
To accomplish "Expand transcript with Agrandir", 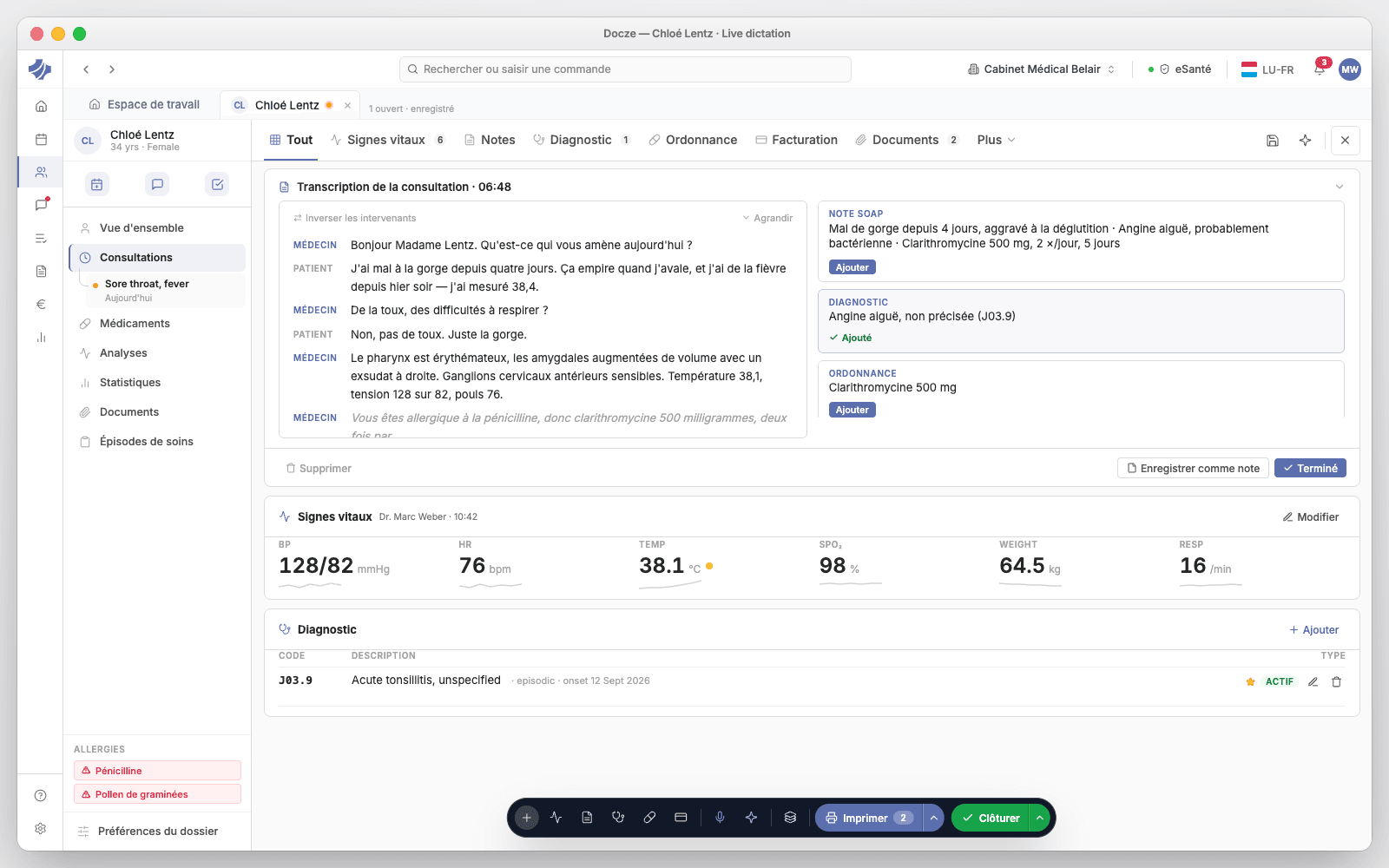I will click(767, 218).
